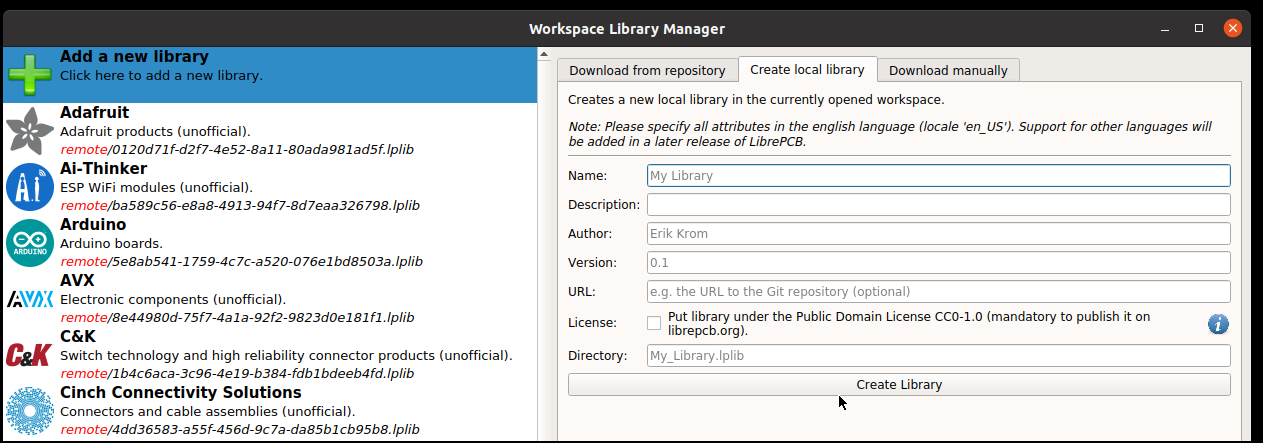Select the Arduino library title
1263x443 pixels.
click(93, 225)
